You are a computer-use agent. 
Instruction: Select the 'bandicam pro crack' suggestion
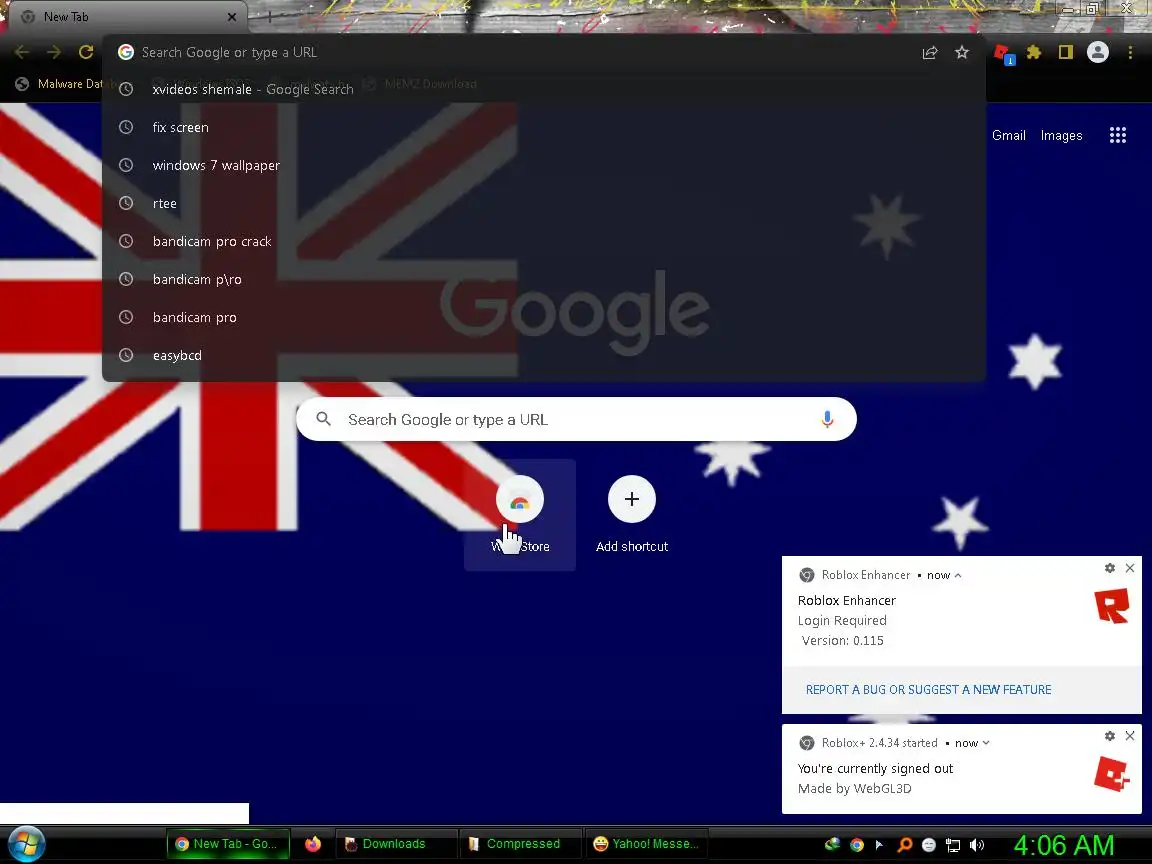click(x=544, y=242)
